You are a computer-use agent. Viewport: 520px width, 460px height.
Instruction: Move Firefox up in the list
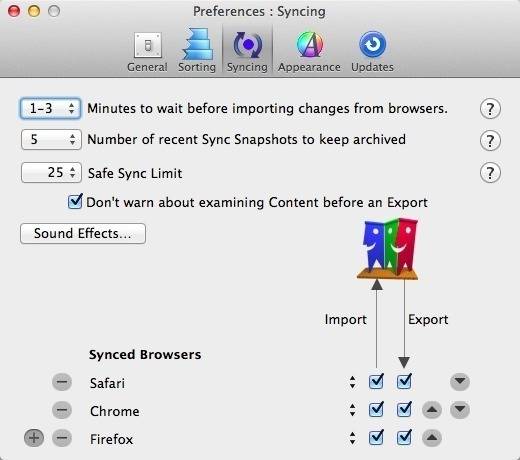coord(432,438)
